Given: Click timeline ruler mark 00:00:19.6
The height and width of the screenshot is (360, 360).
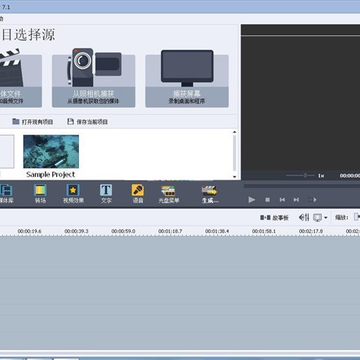Looking at the screenshot, I should click(x=30, y=231).
